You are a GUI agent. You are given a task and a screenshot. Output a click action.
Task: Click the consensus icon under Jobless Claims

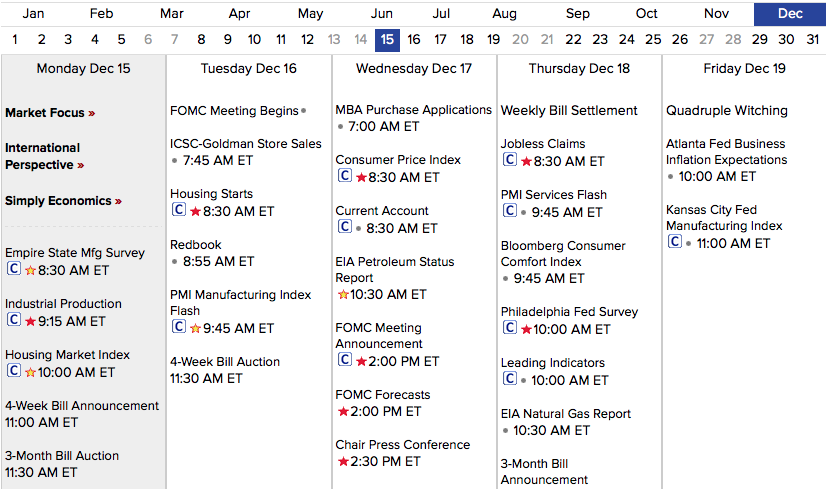pyautogui.click(x=509, y=160)
